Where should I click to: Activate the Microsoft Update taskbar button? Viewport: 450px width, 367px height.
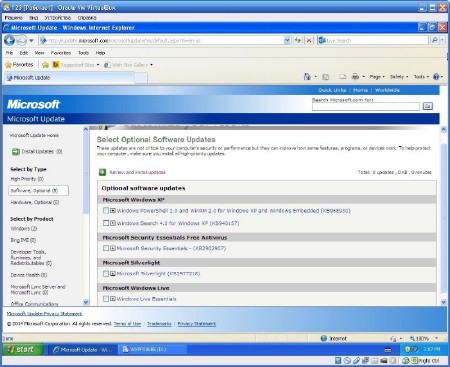pyautogui.click(x=82, y=350)
